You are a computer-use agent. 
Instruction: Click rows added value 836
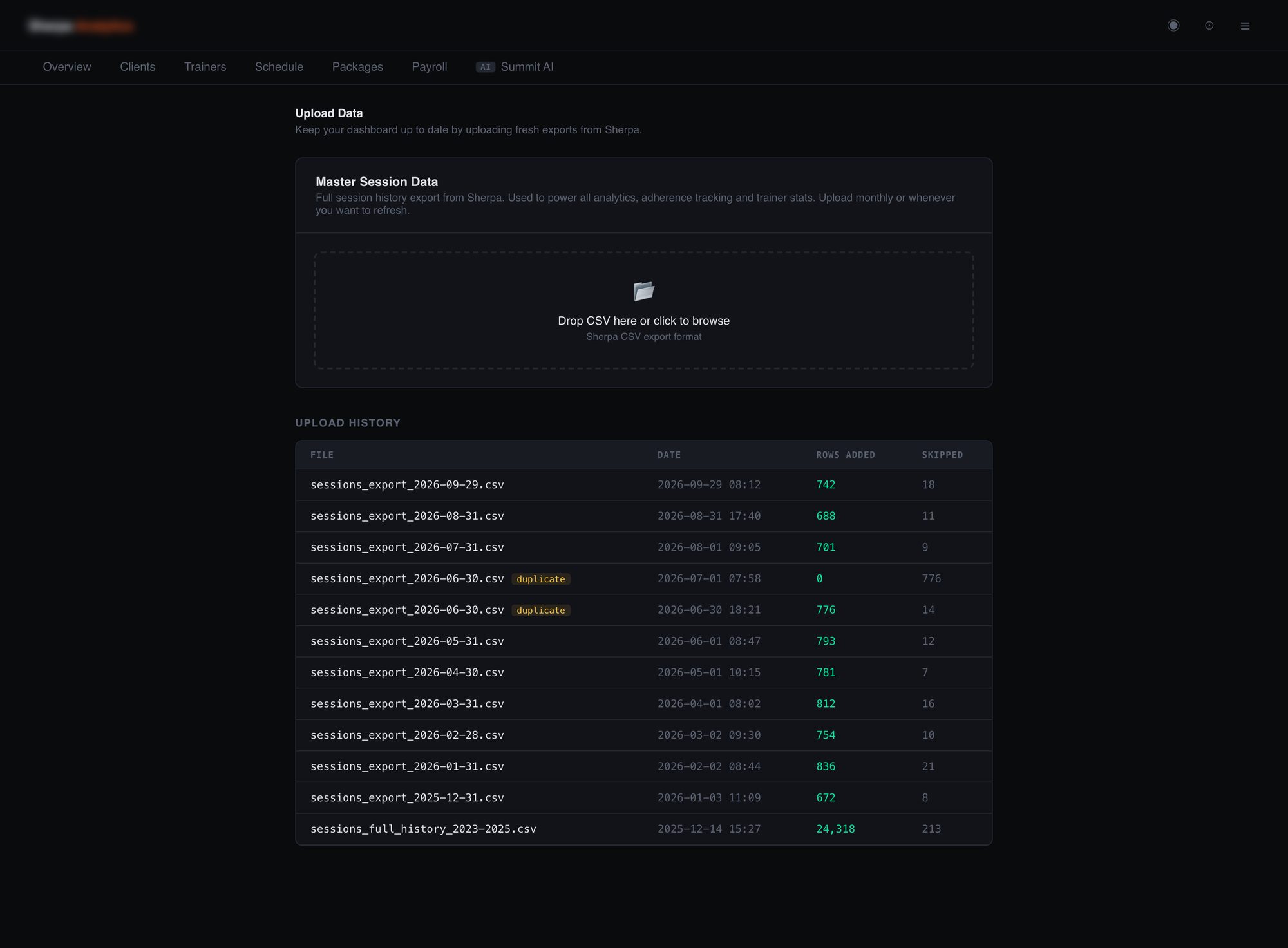coord(826,766)
